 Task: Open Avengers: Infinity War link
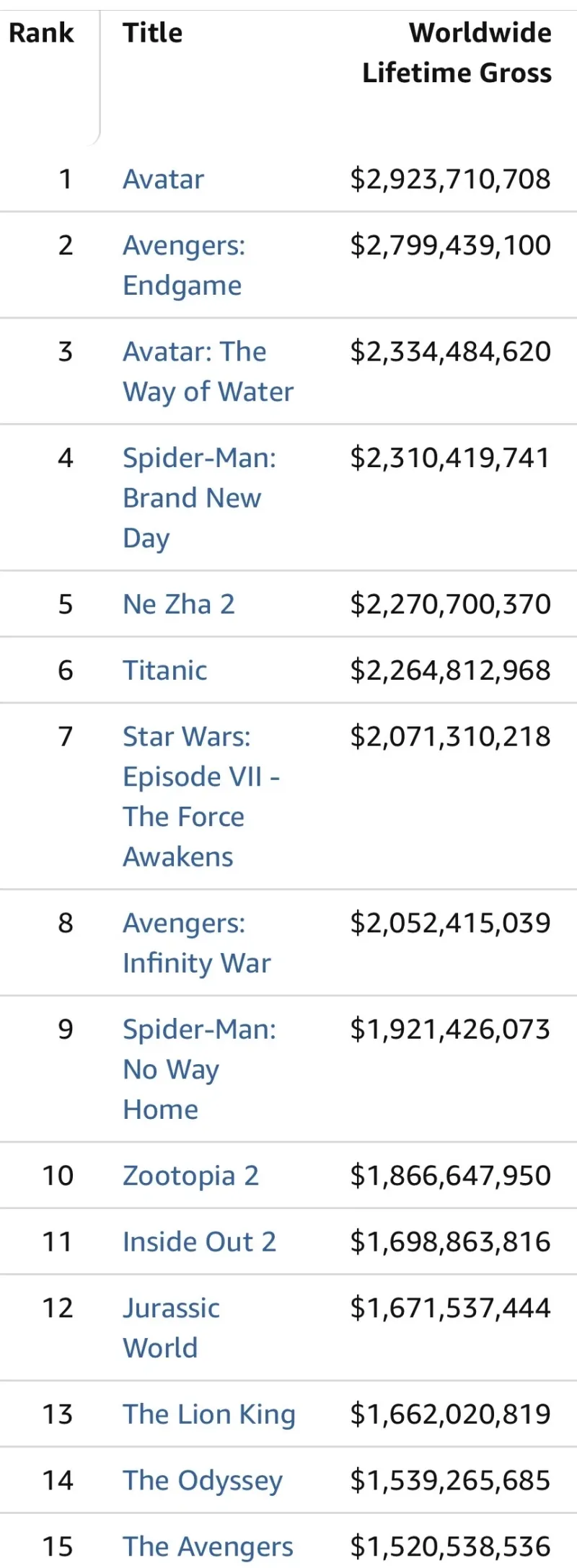click(197, 943)
